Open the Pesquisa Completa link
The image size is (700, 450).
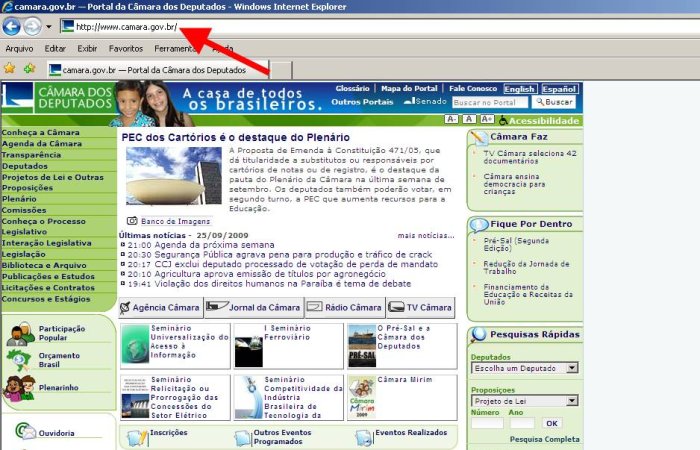[x=545, y=440]
